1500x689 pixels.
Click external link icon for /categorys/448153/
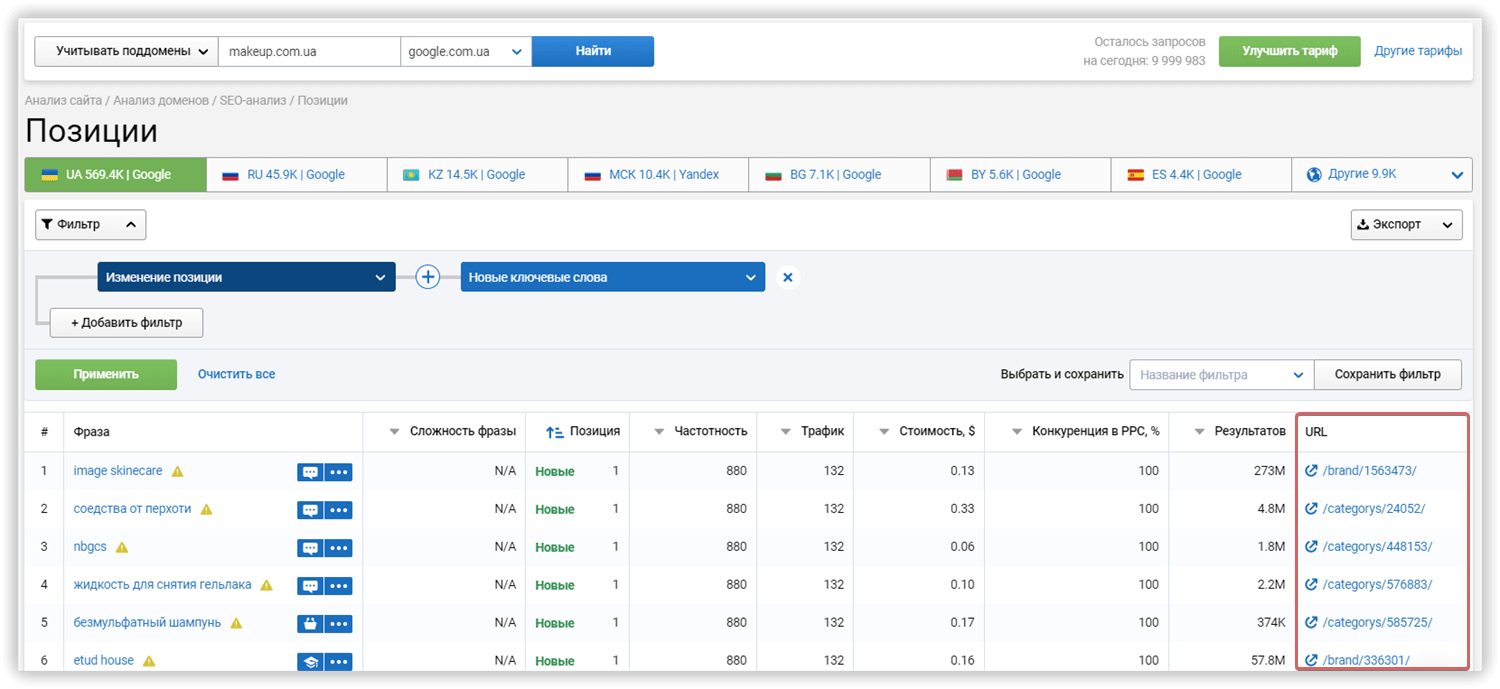(1311, 547)
